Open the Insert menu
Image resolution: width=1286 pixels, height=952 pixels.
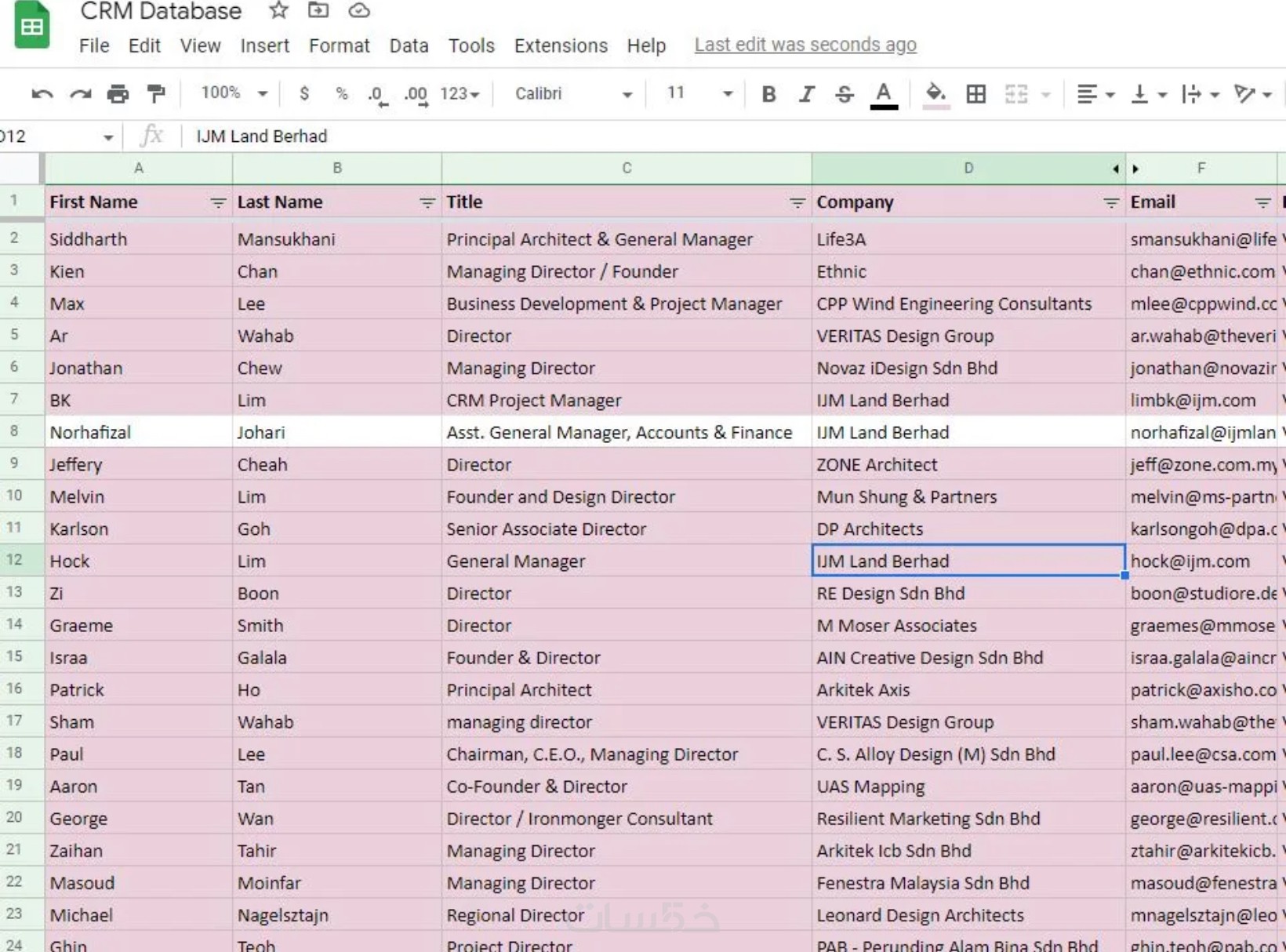(264, 45)
